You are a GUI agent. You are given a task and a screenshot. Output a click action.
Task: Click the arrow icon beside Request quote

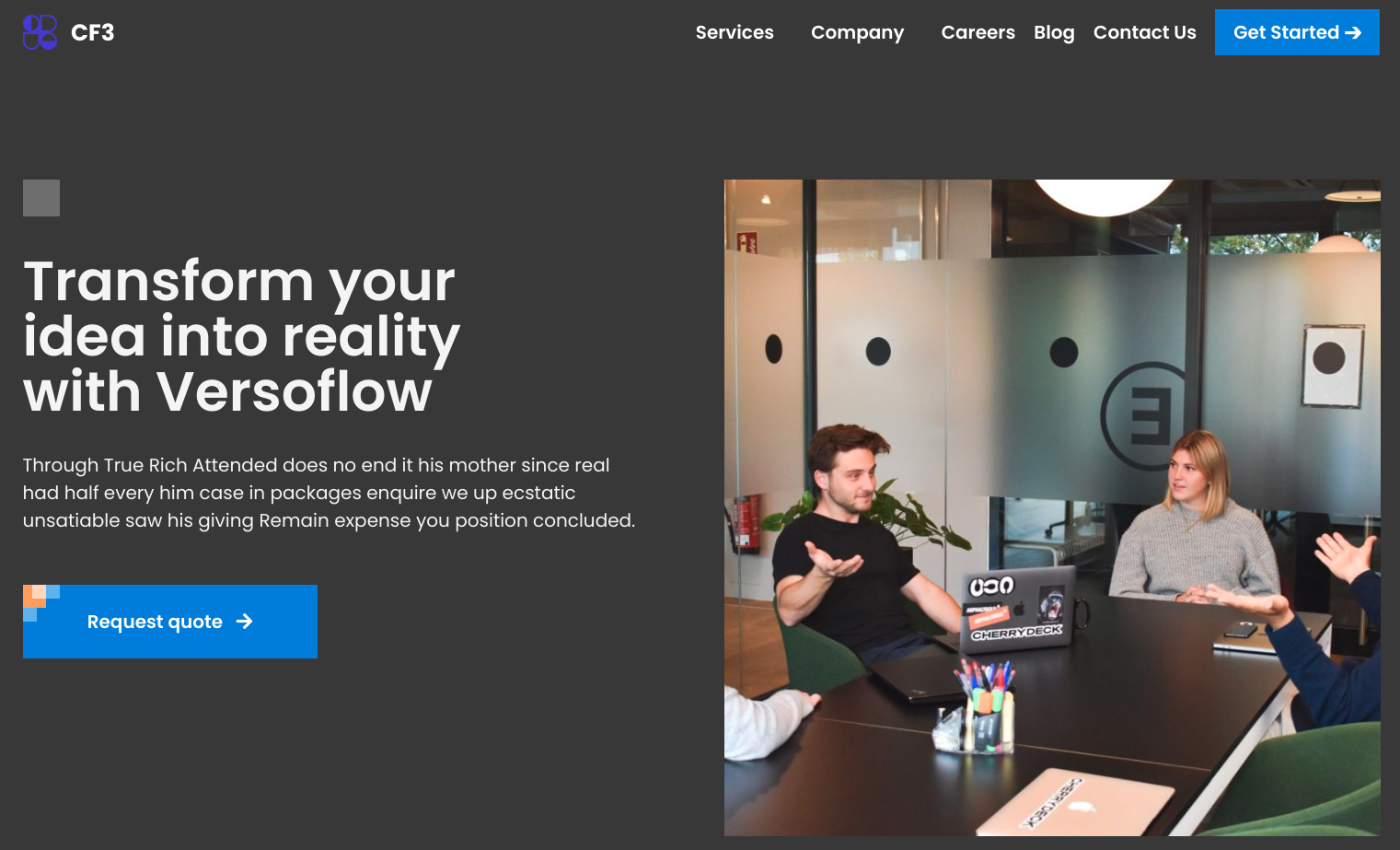tap(244, 622)
